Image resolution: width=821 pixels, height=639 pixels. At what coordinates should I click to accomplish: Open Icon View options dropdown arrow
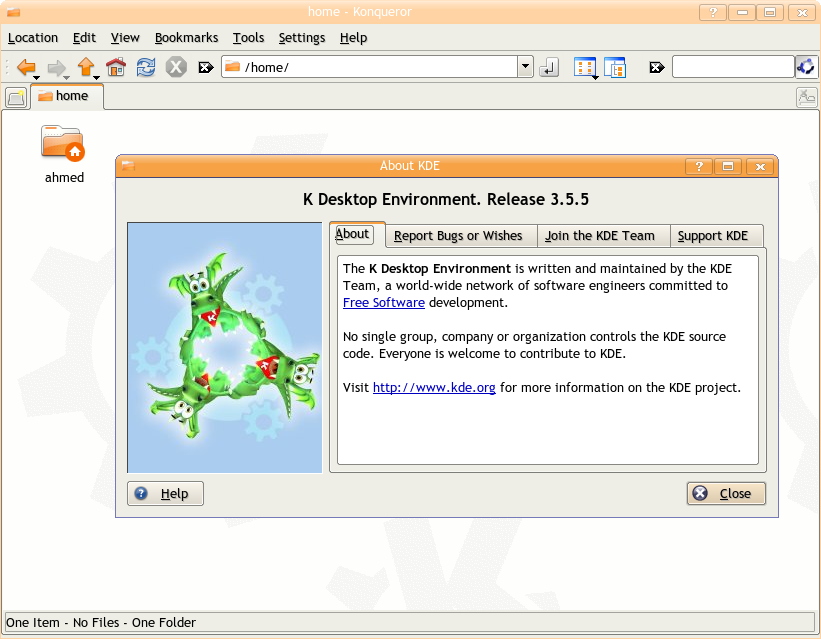click(x=595, y=78)
